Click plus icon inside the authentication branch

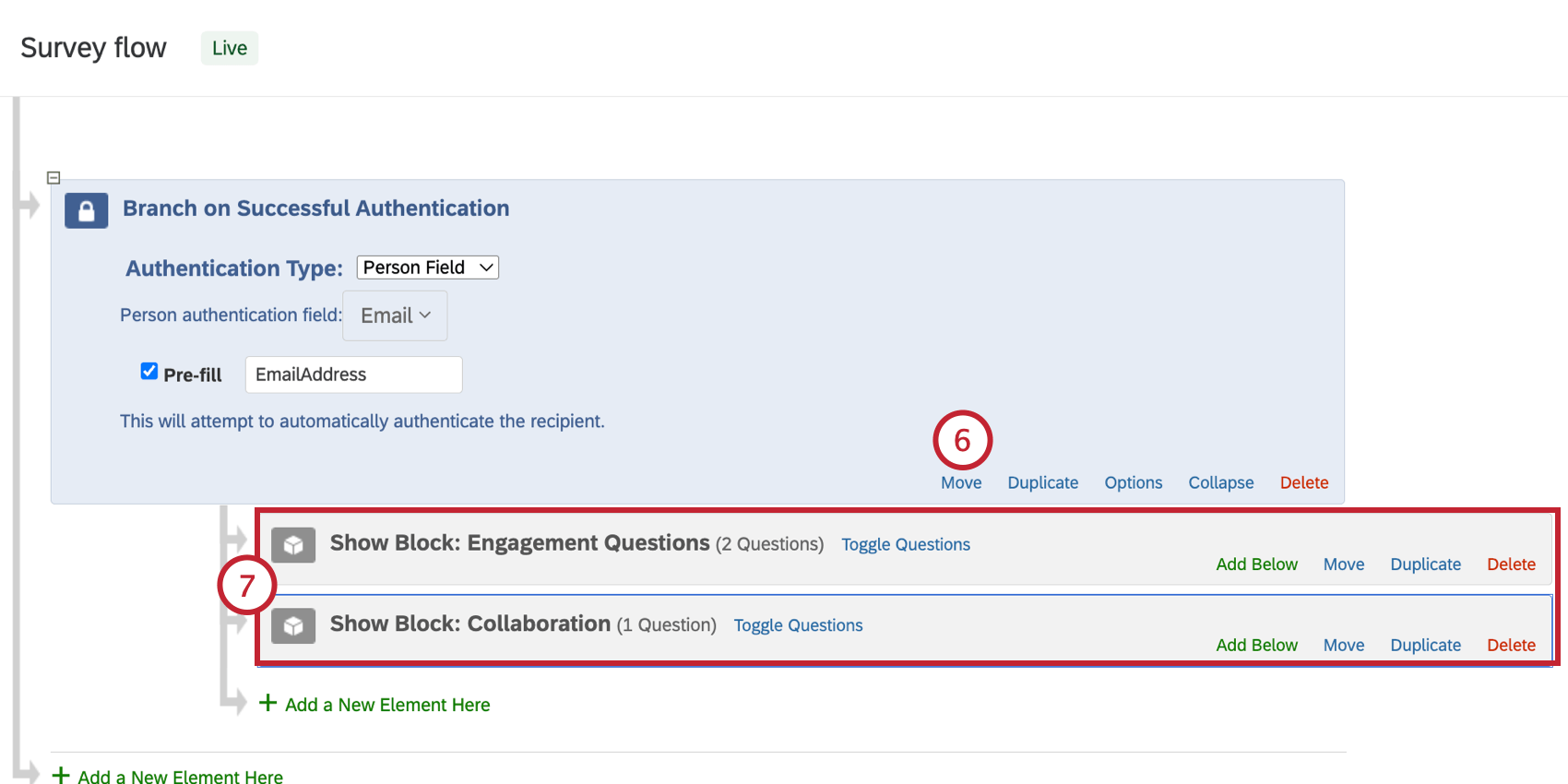tap(268, 704)
